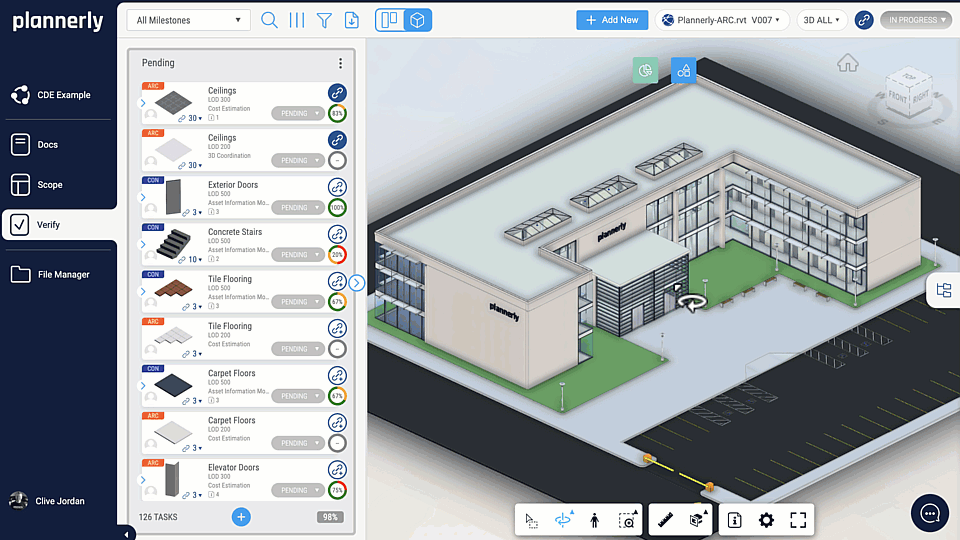Click the Add New button
The height and width of the screenshot is (540, 960).
(x=611, y=20)
